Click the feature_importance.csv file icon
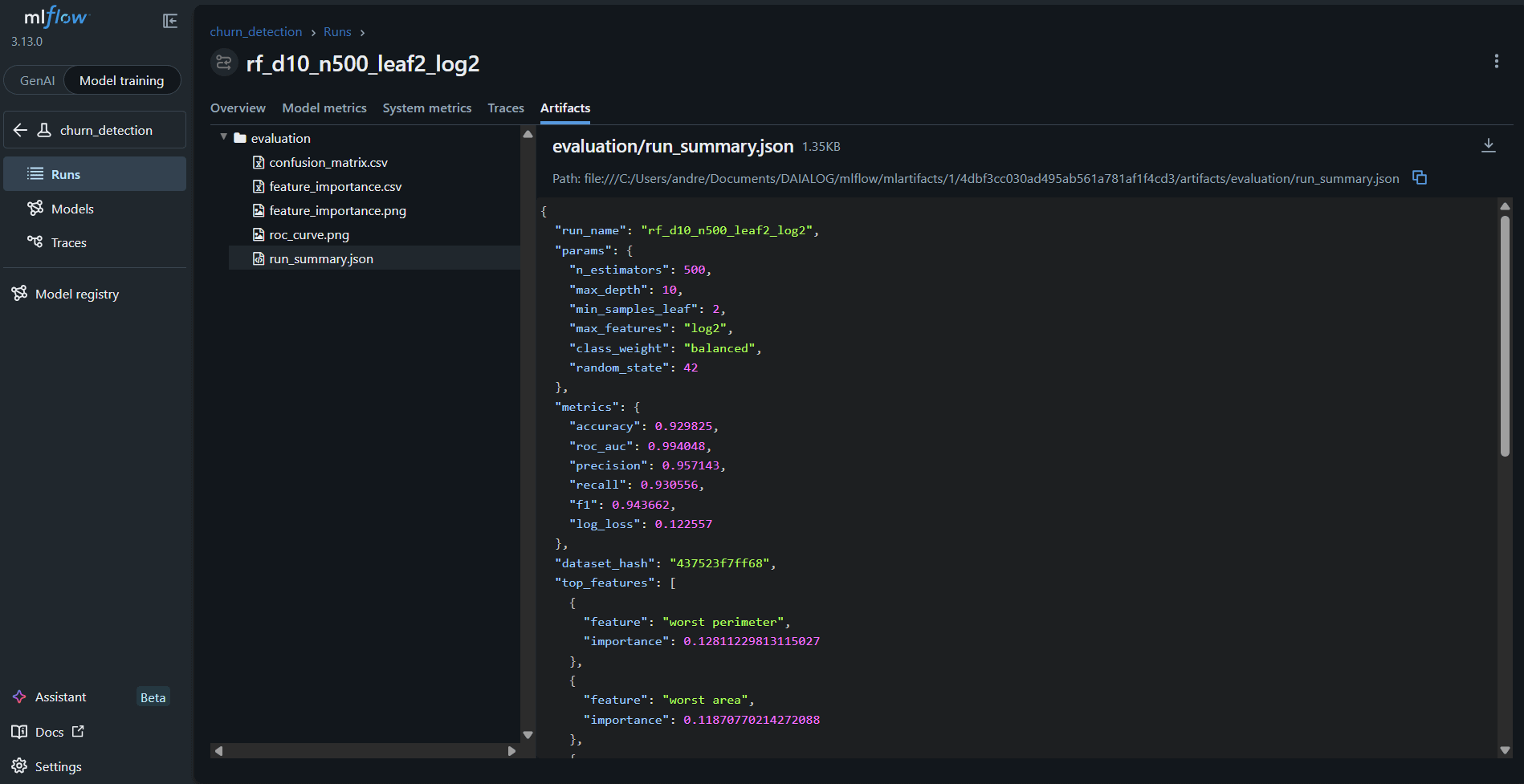The width and height of the screenshot is (1524, 784). [259, 186]
